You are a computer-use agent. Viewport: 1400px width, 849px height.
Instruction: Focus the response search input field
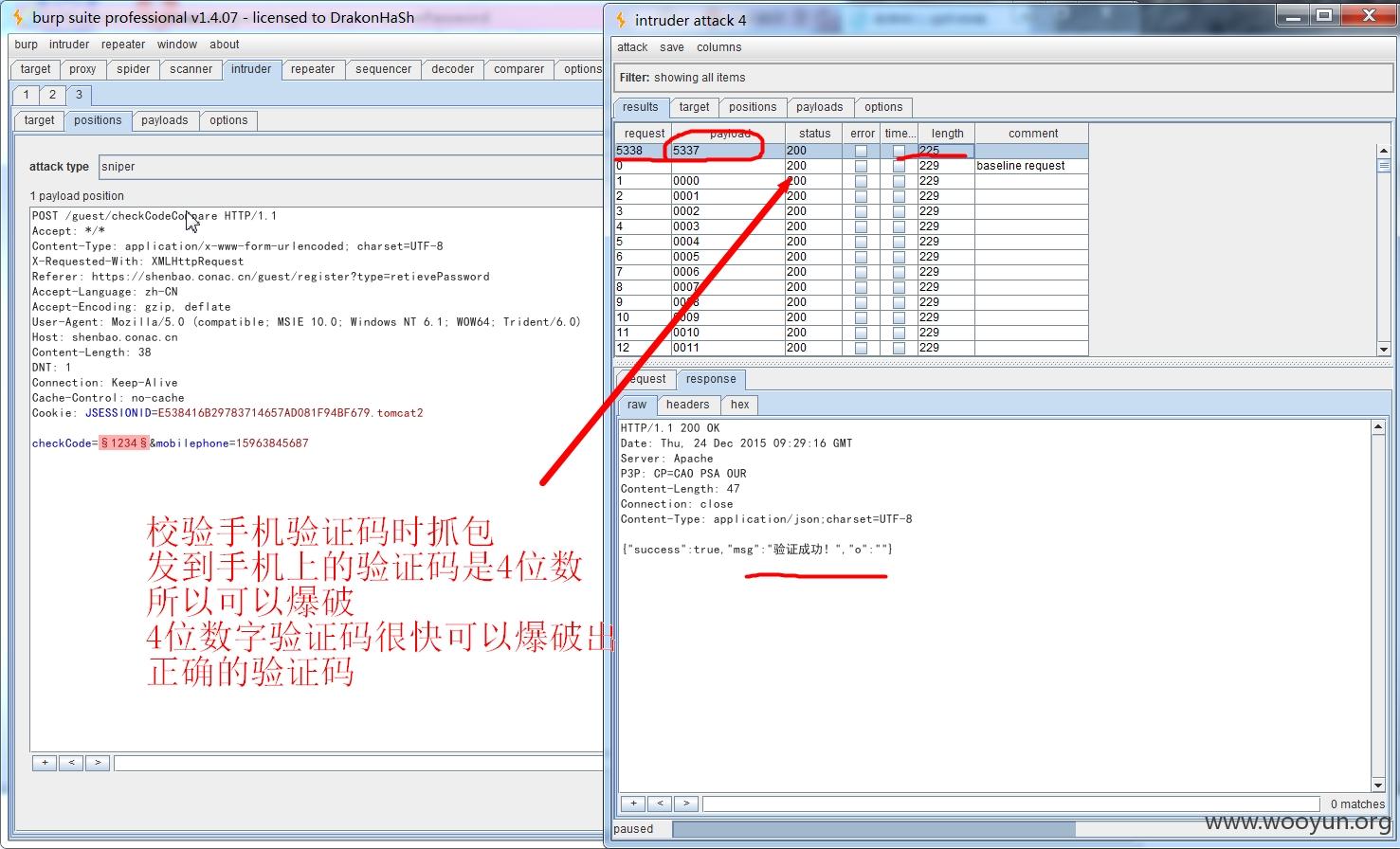click(1011, 804)
